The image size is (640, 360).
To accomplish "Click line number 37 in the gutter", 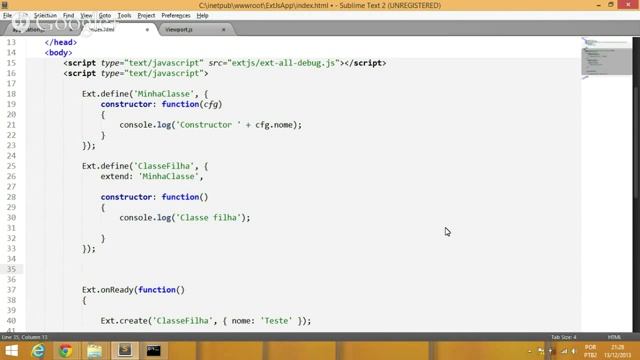I will [11, 290].
